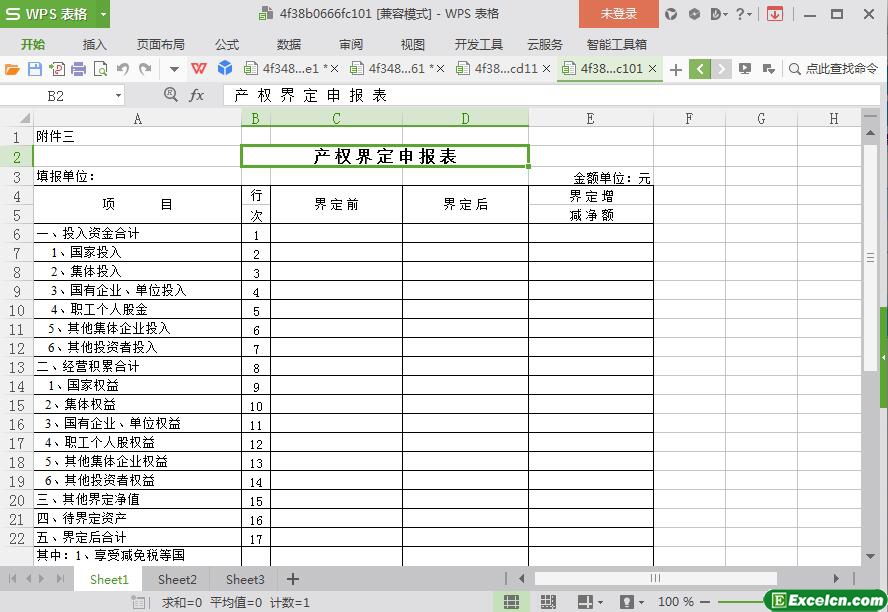Image resolution: width=888 pixels, height=612 pixels.
Task: Open print preview icon
Action: coord(100,69)
